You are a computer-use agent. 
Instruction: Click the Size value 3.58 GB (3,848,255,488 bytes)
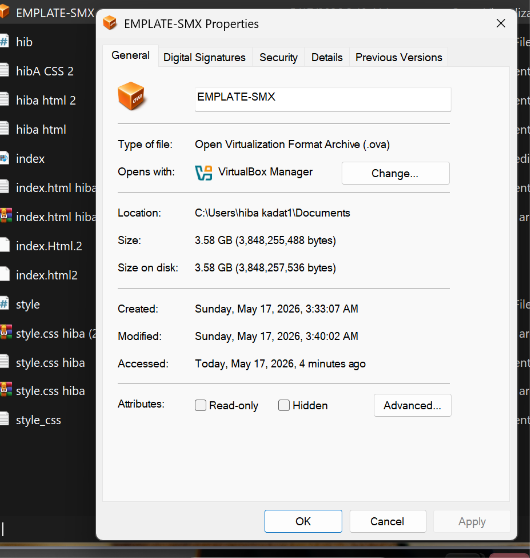click(265, 241)
